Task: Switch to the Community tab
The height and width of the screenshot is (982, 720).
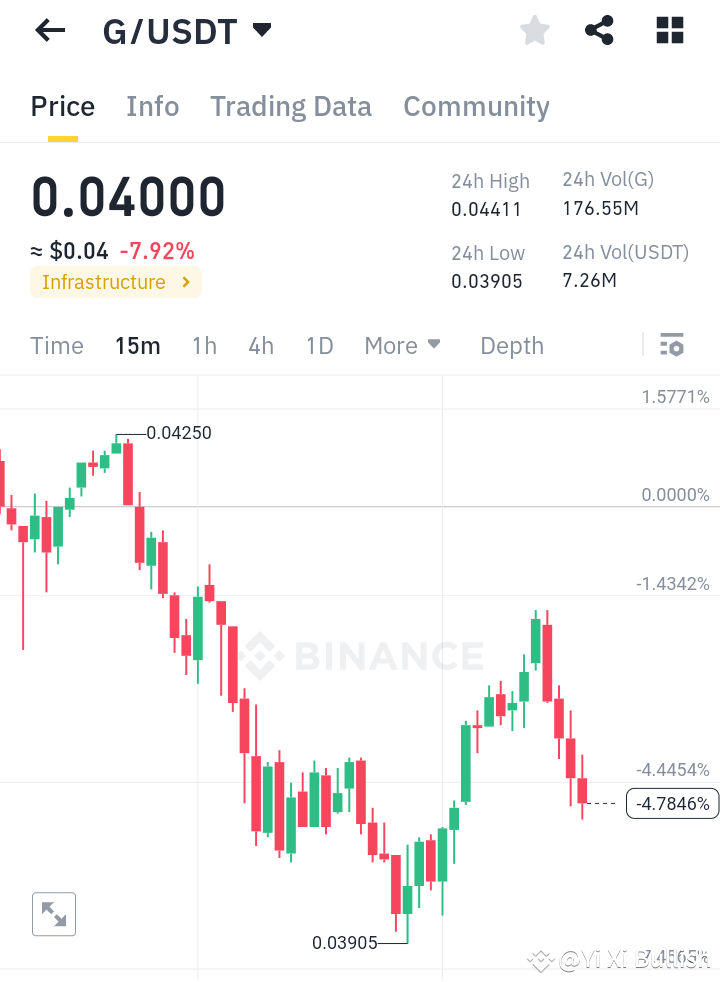Action: 476,106
